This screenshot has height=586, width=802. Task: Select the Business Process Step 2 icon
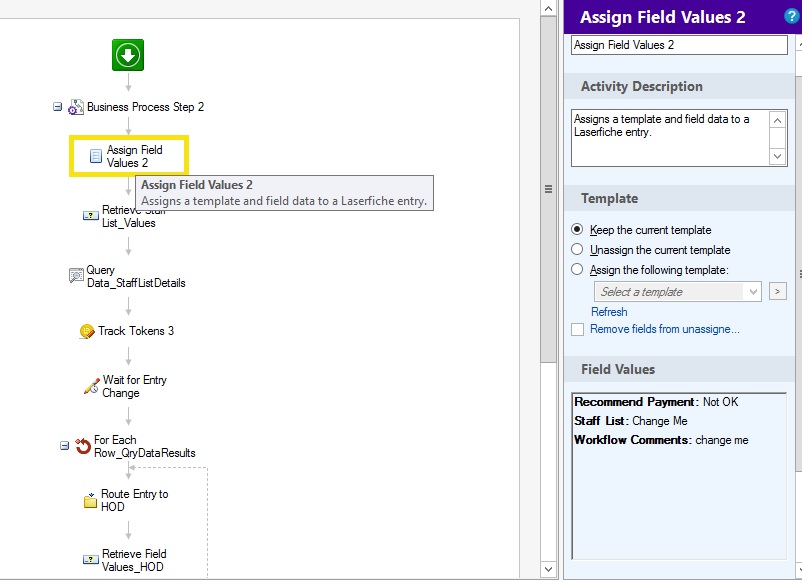[75, 107]
